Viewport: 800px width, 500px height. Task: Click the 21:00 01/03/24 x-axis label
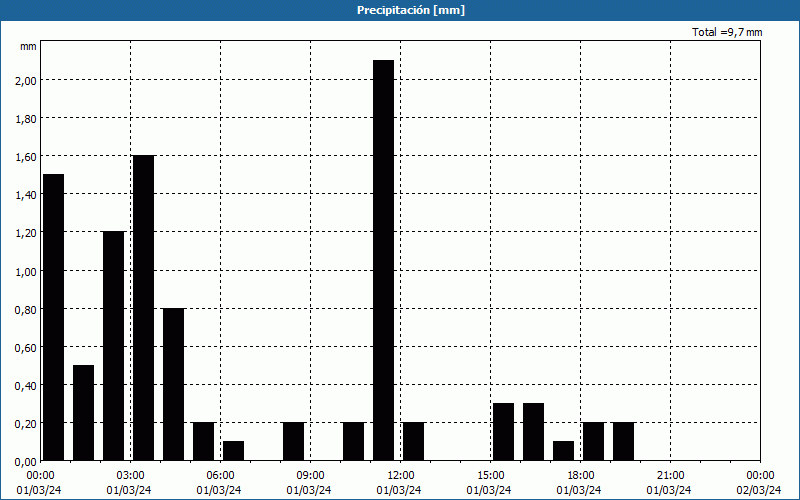(x=669, y=483)
